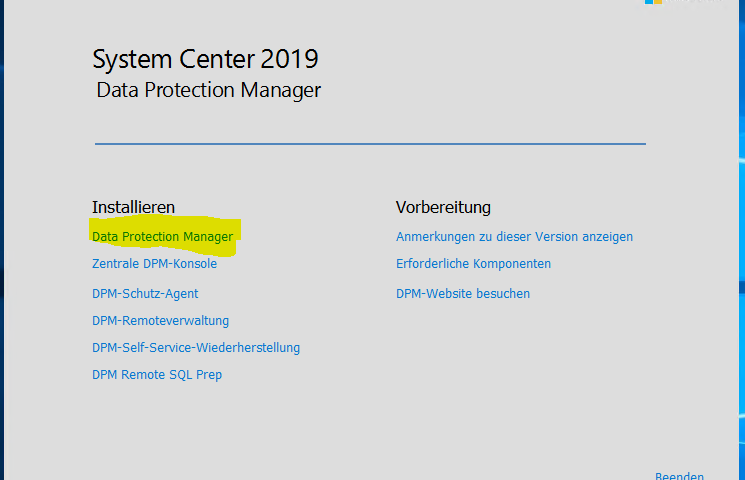Install the DPM-Schutz-Agent
Screen dimensions: 745x480
pyautogui.click(x=145, y=294)
